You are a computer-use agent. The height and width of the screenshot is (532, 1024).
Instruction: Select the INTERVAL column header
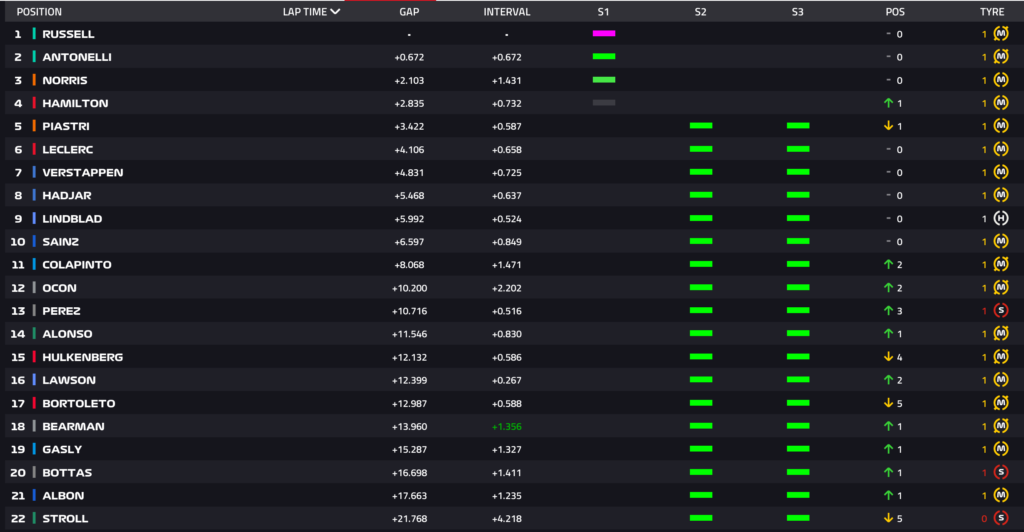507,12
